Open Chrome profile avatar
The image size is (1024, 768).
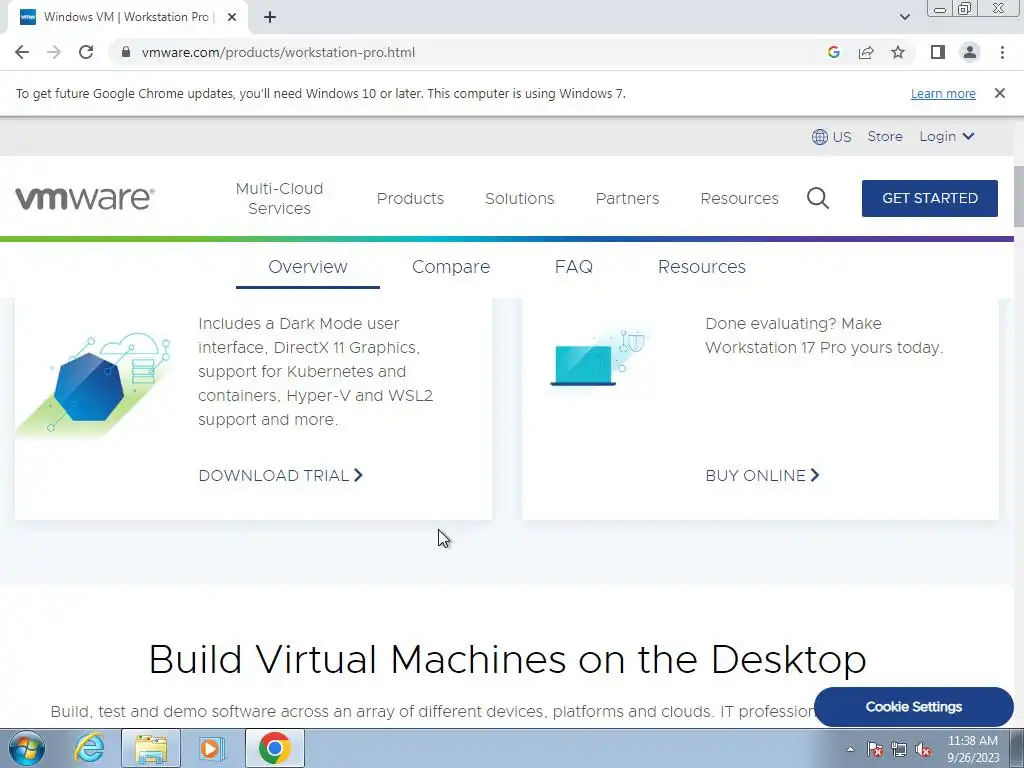pyautogui.click(x=970, y=52)
